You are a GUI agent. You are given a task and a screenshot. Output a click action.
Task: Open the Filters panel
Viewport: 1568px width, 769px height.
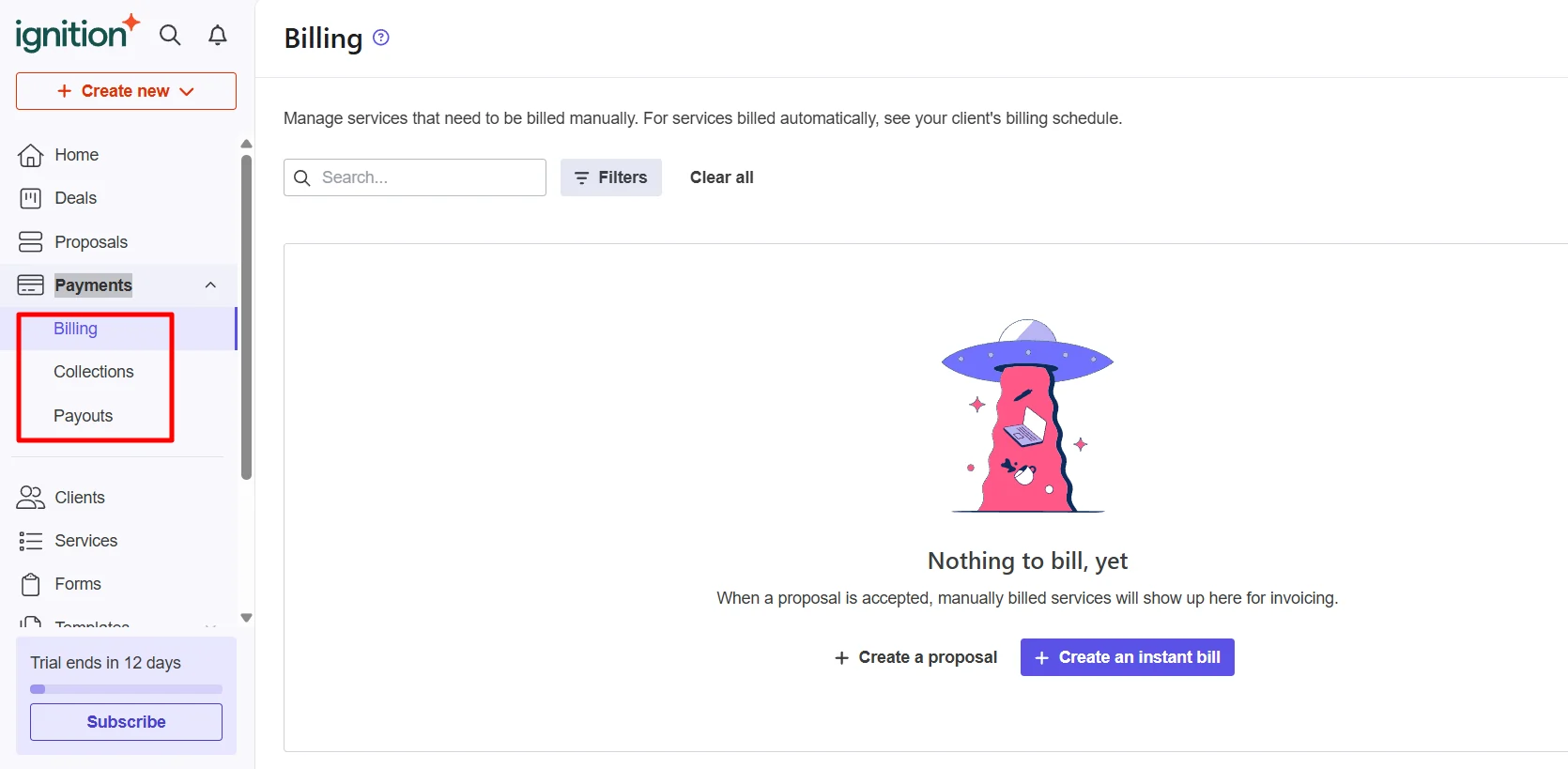[x=611, y=177]
